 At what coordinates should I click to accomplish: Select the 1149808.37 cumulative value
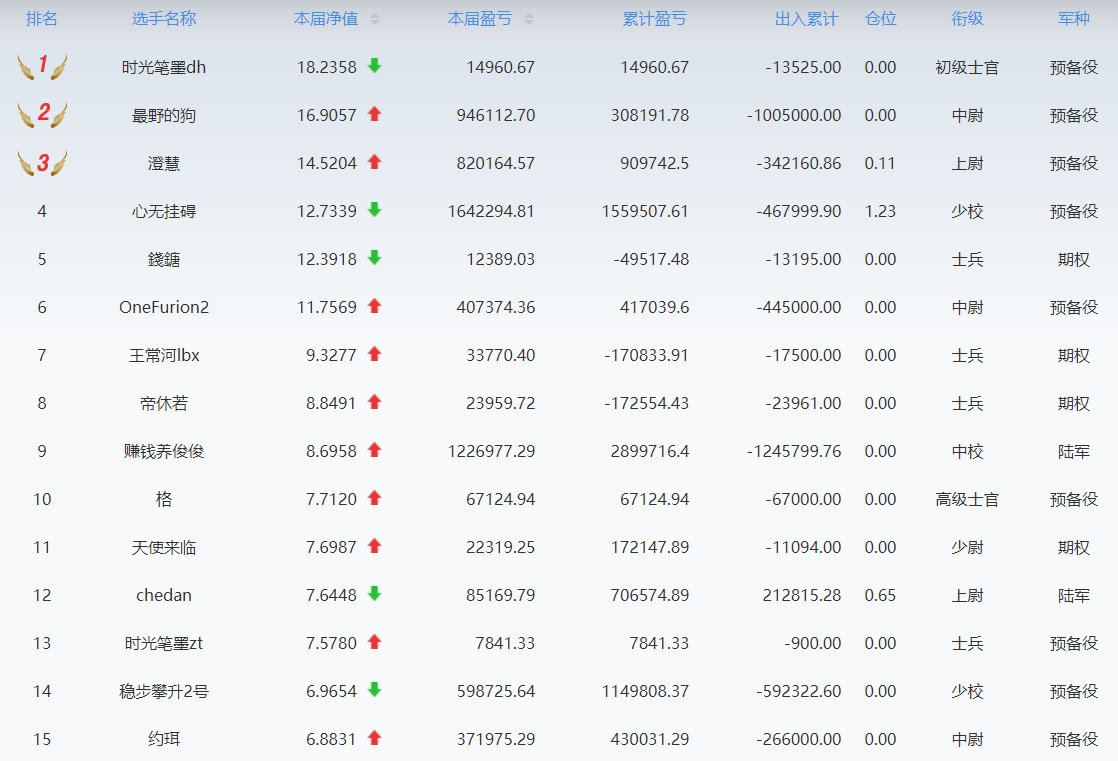[645, 691]
